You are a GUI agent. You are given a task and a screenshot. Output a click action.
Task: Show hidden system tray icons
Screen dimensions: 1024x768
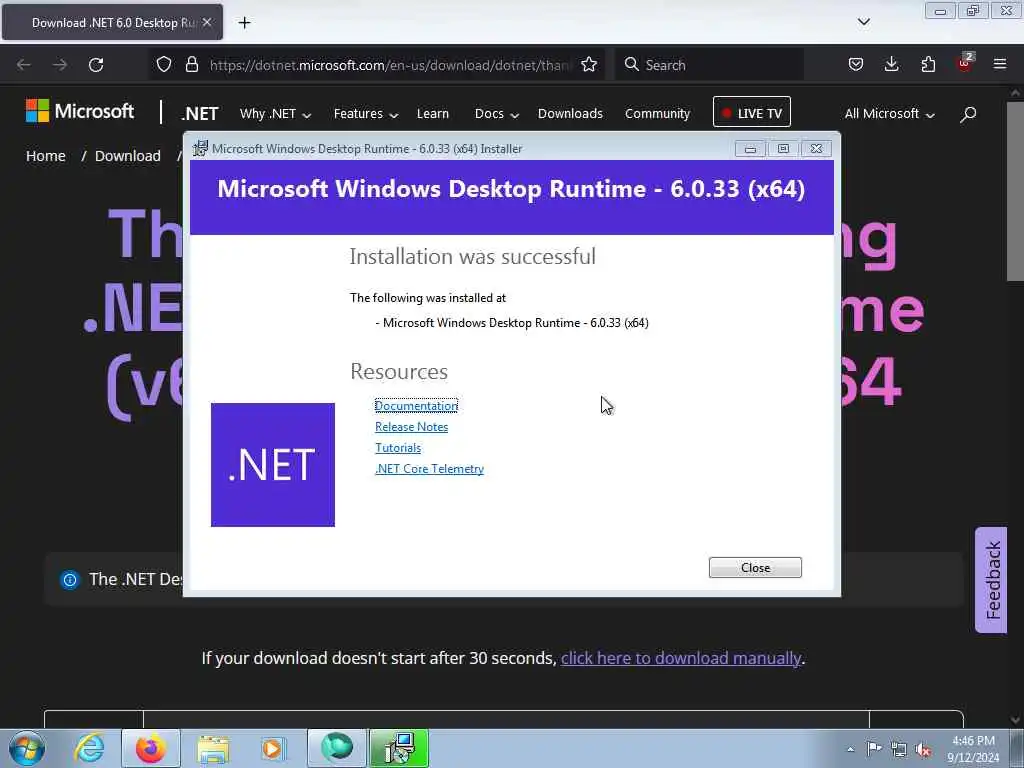pos(850,749)
